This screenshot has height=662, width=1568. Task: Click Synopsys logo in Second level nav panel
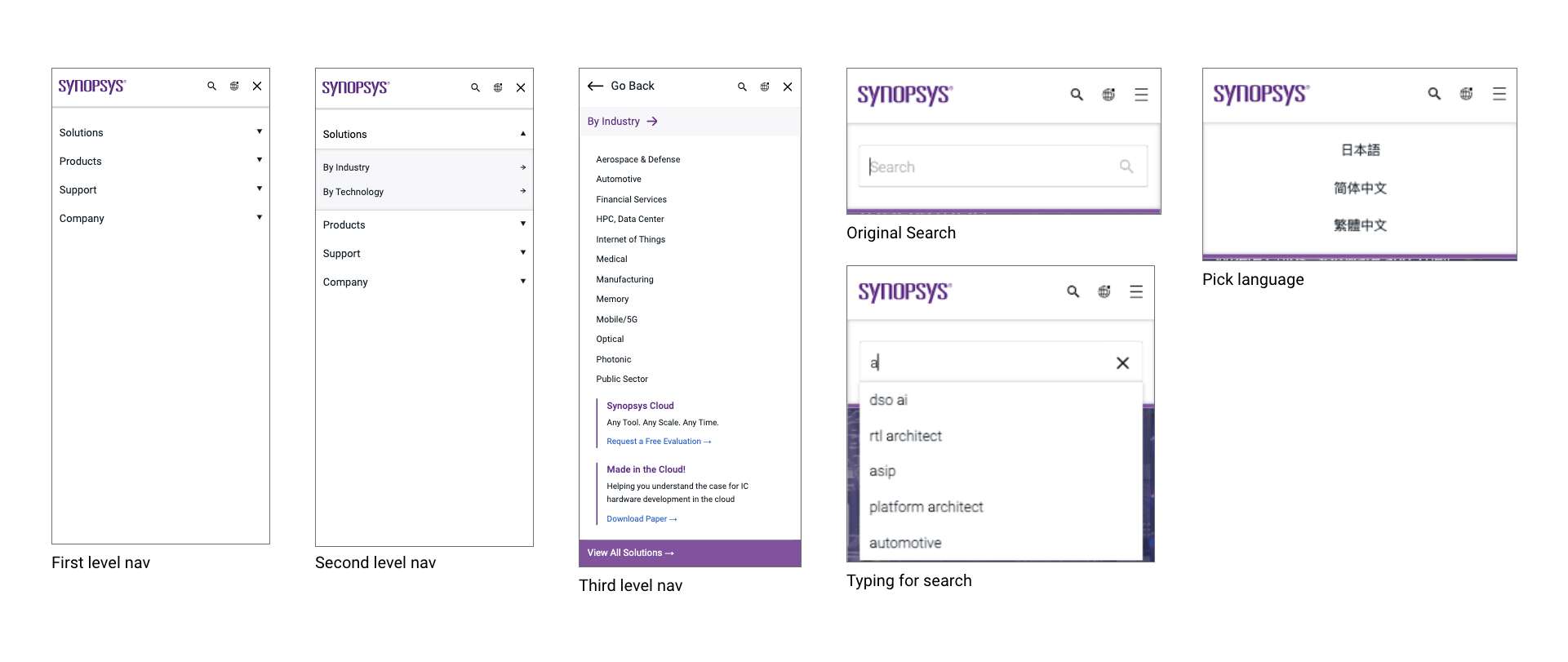click(355, 87)
